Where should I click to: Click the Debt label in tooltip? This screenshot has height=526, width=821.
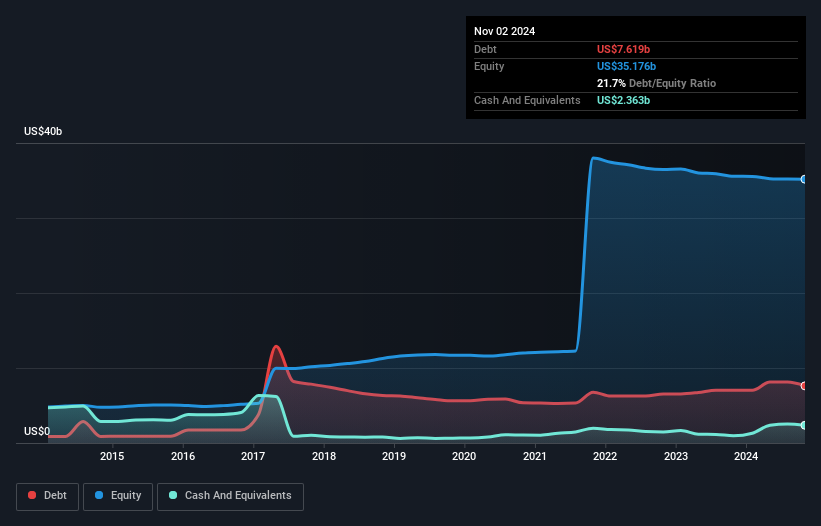click(485, 49)
